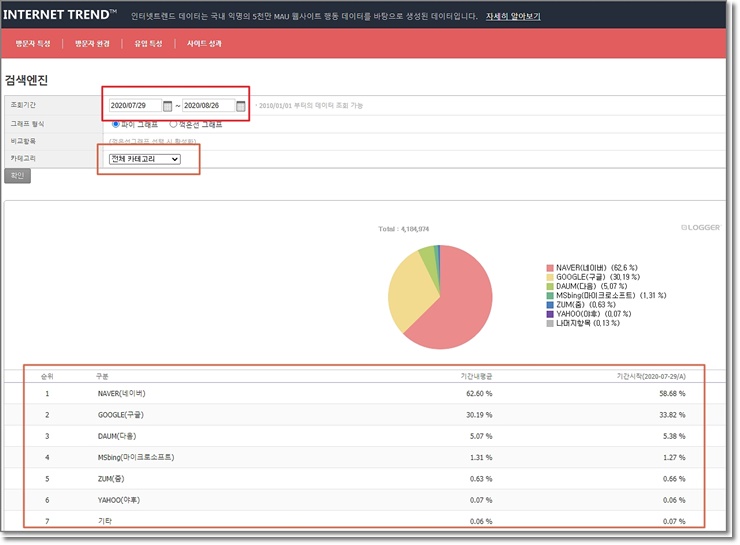Click the 30.19 % average value
The height and width of the screenshot is (545, 740).
click(479, 415)
